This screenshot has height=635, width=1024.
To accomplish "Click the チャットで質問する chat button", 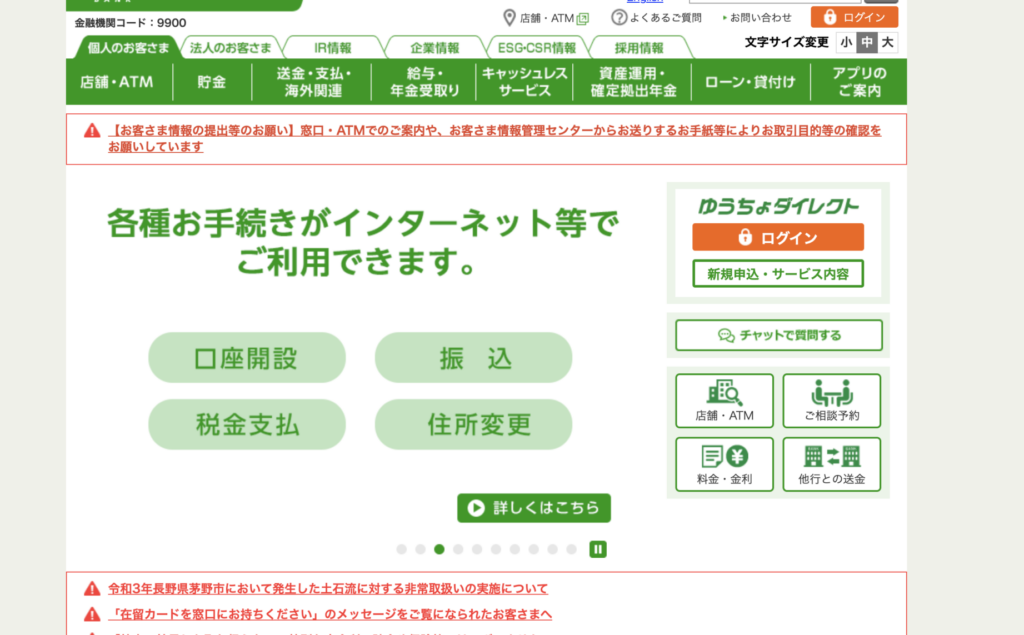I will (778, 335).
